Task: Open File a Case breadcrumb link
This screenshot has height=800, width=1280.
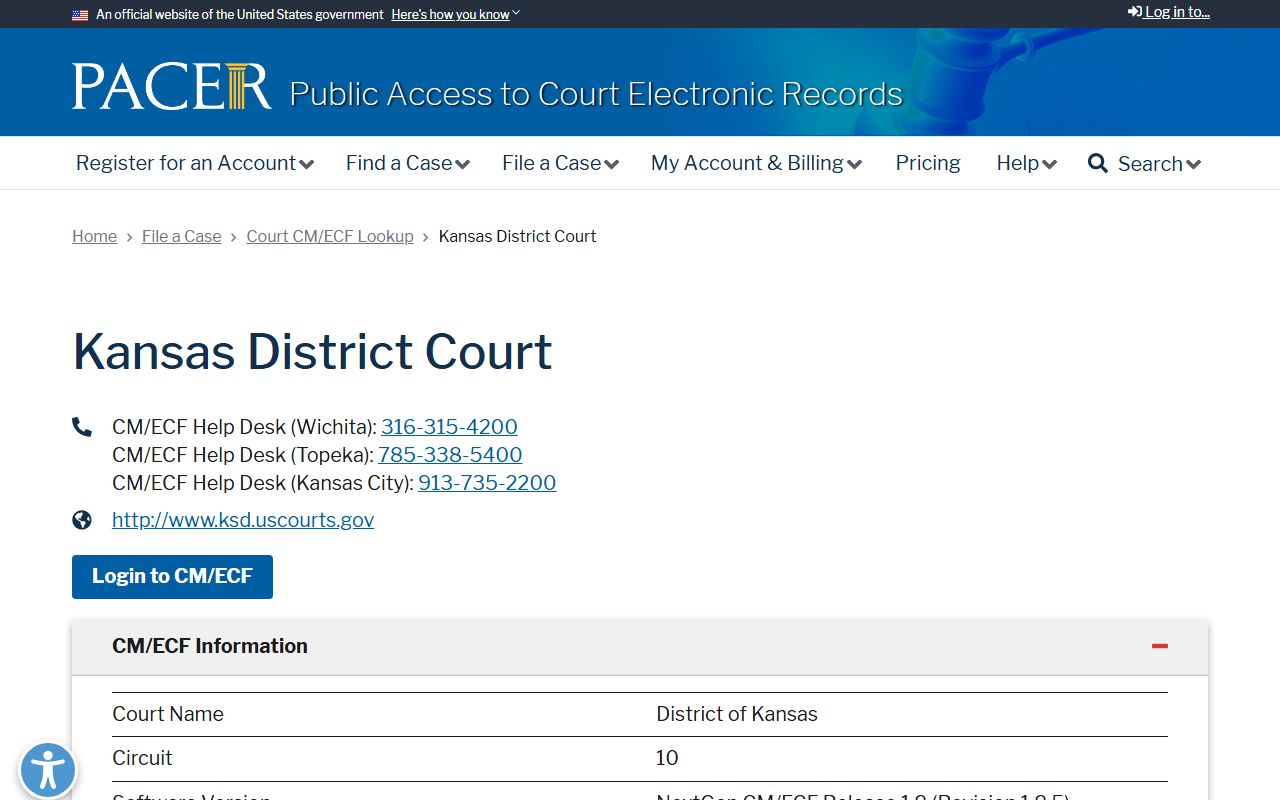Action: pos(182,236)
